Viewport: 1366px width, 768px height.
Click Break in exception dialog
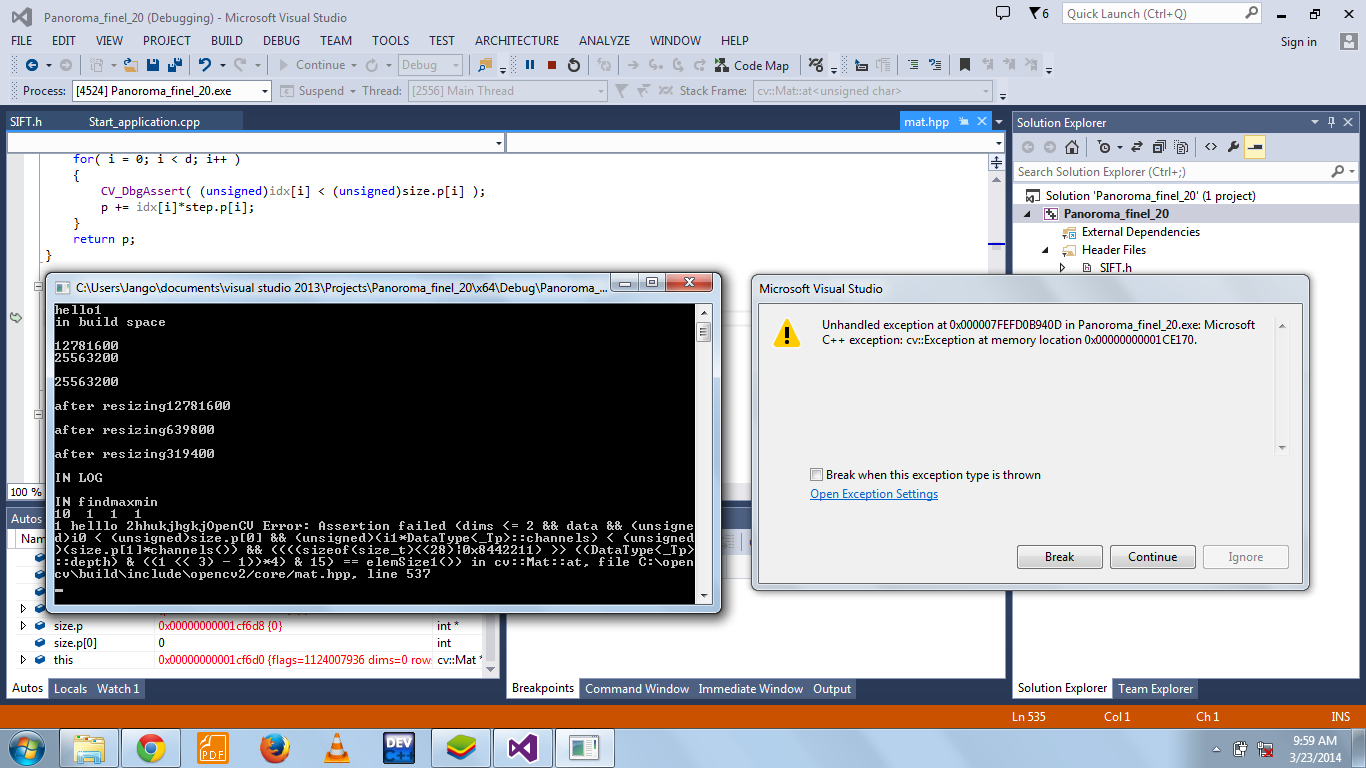(1060, 557)
